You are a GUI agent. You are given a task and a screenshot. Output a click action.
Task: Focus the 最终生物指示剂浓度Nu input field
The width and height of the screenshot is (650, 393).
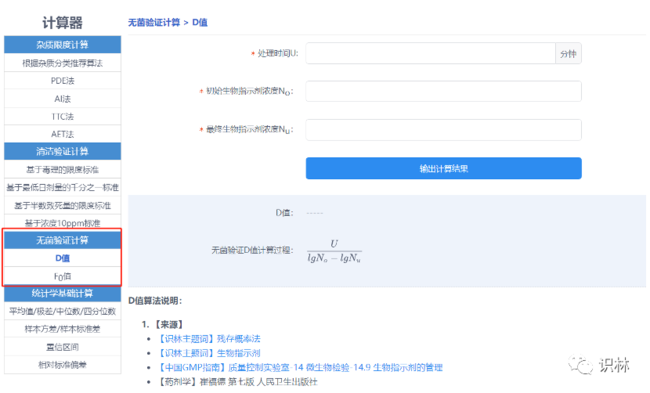point(444,130)
